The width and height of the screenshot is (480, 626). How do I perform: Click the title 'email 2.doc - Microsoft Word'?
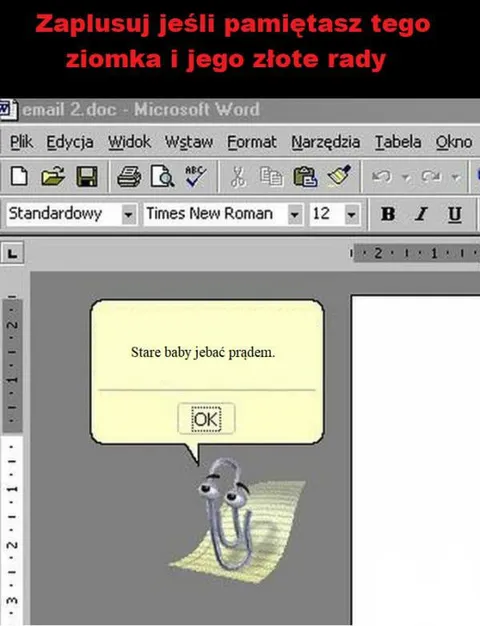[x=141, y=109]
